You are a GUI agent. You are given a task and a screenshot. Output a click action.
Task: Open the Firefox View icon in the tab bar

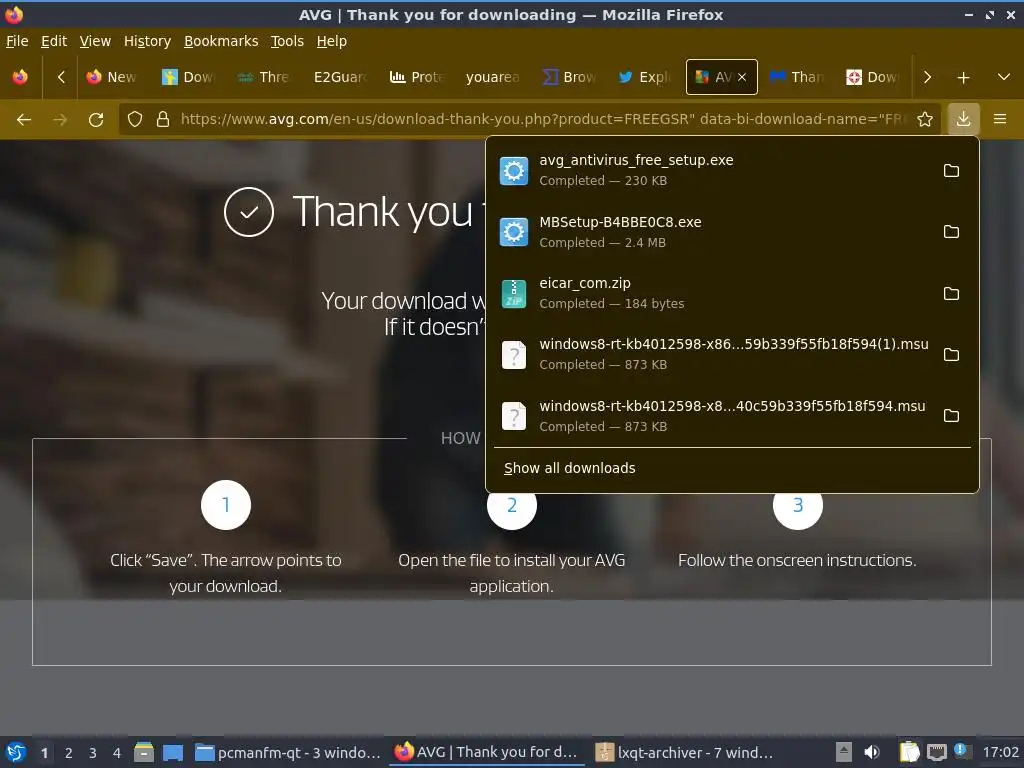pyautogui.click(x=20, y=77)
